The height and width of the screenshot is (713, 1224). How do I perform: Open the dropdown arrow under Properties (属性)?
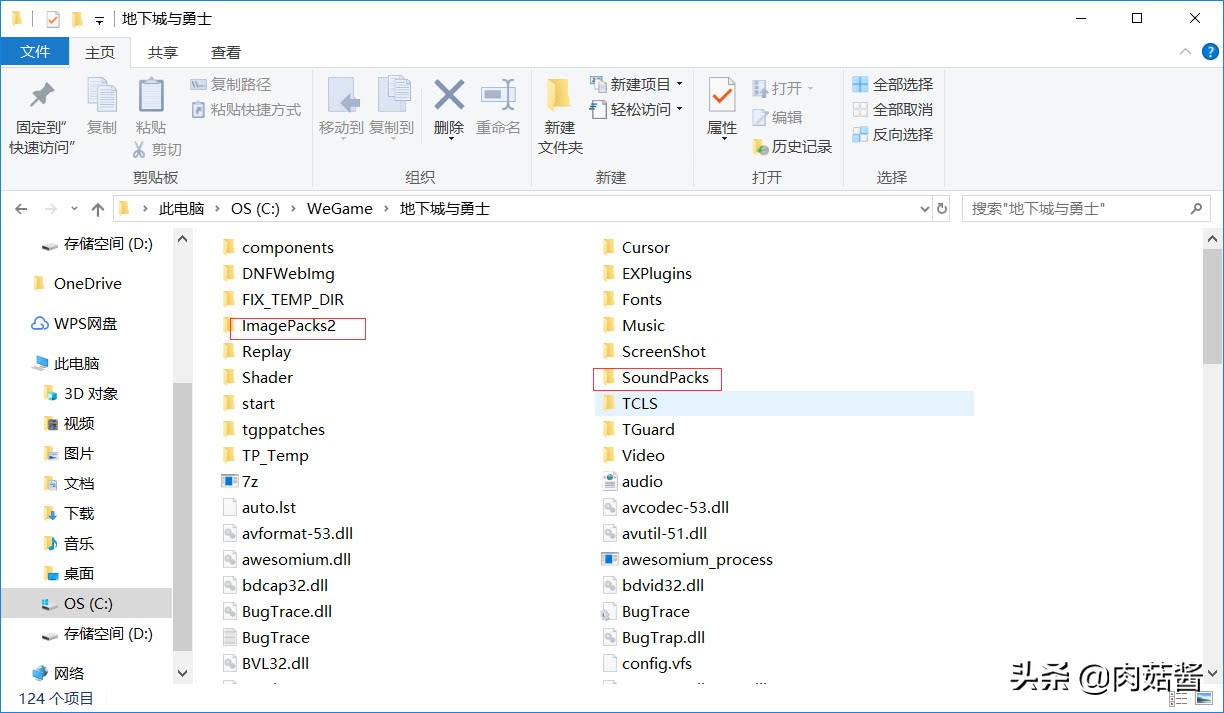722,140
